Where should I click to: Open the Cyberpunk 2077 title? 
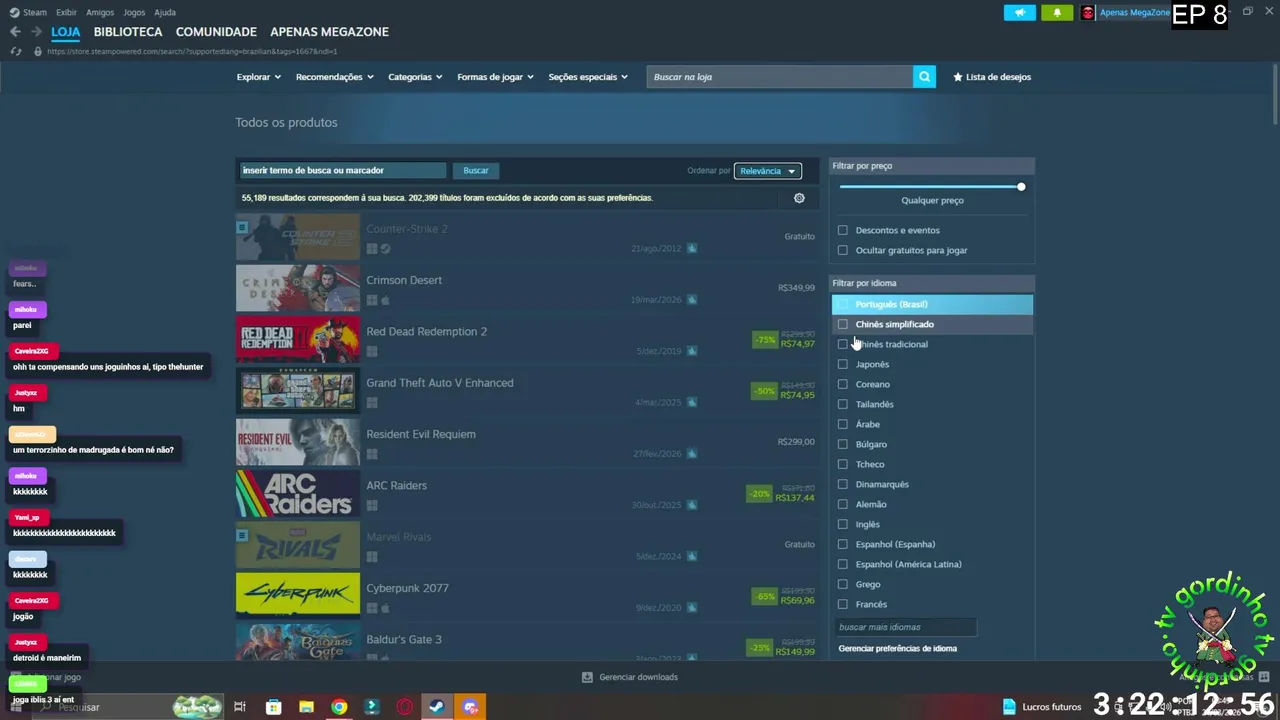click(x=407, y=588)
